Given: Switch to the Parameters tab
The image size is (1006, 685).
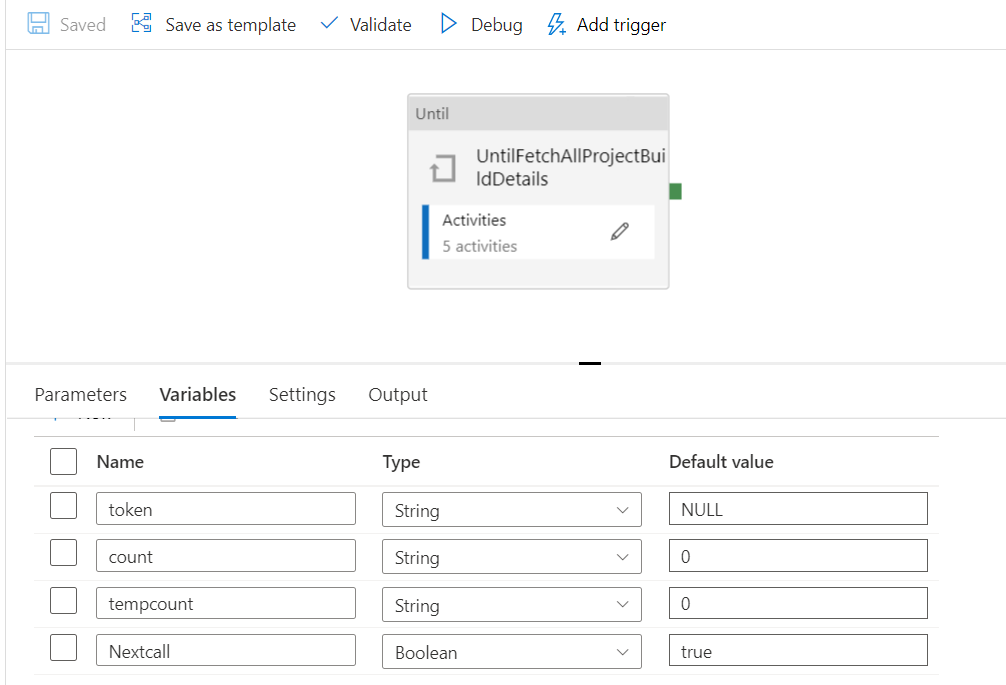Looking at the screenshot, I should pyautogui.click(x=81, y=395).
